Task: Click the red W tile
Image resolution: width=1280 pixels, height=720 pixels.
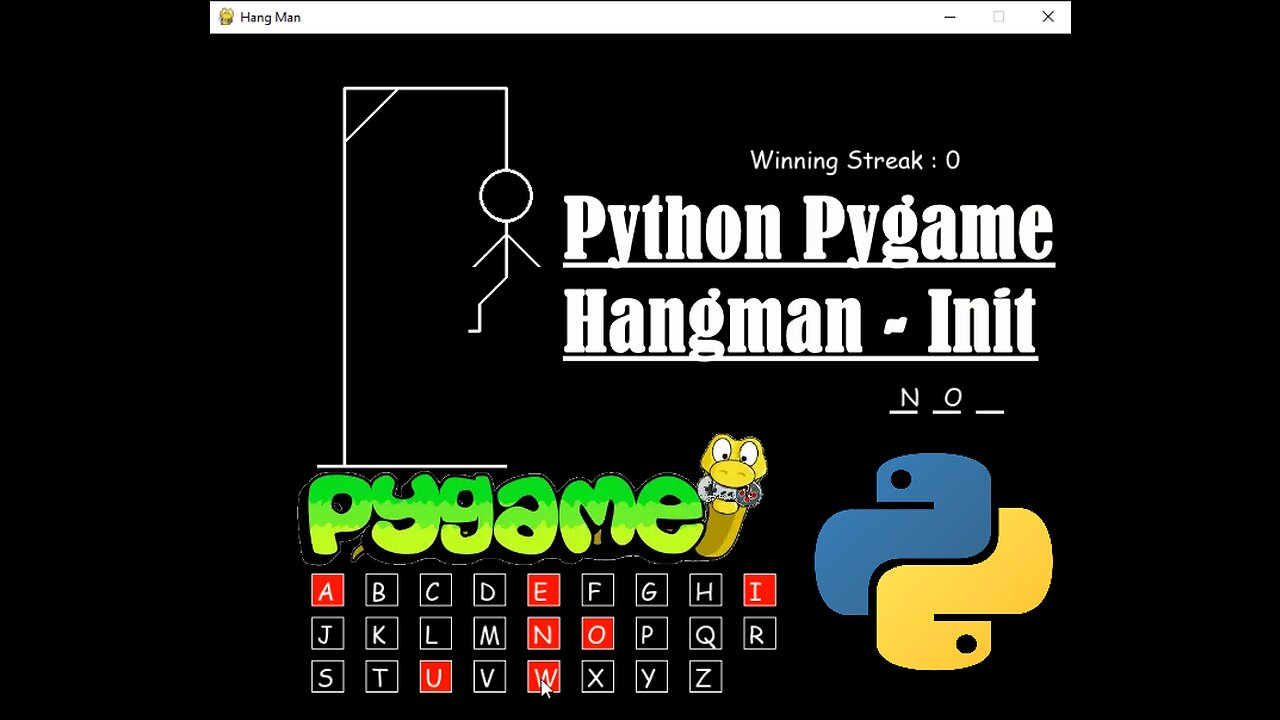Action: [x=543, y=677]
